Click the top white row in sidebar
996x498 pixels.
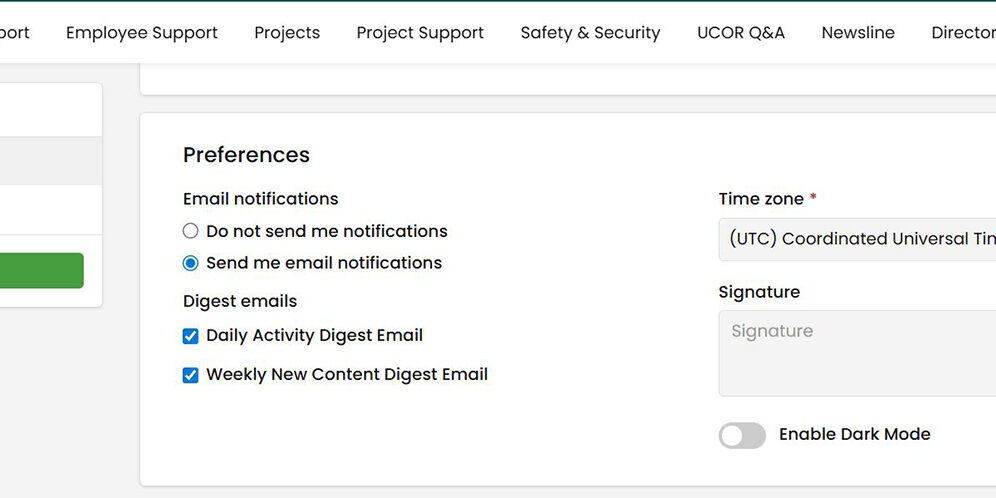pyautogui.click(x=50, y=110)
